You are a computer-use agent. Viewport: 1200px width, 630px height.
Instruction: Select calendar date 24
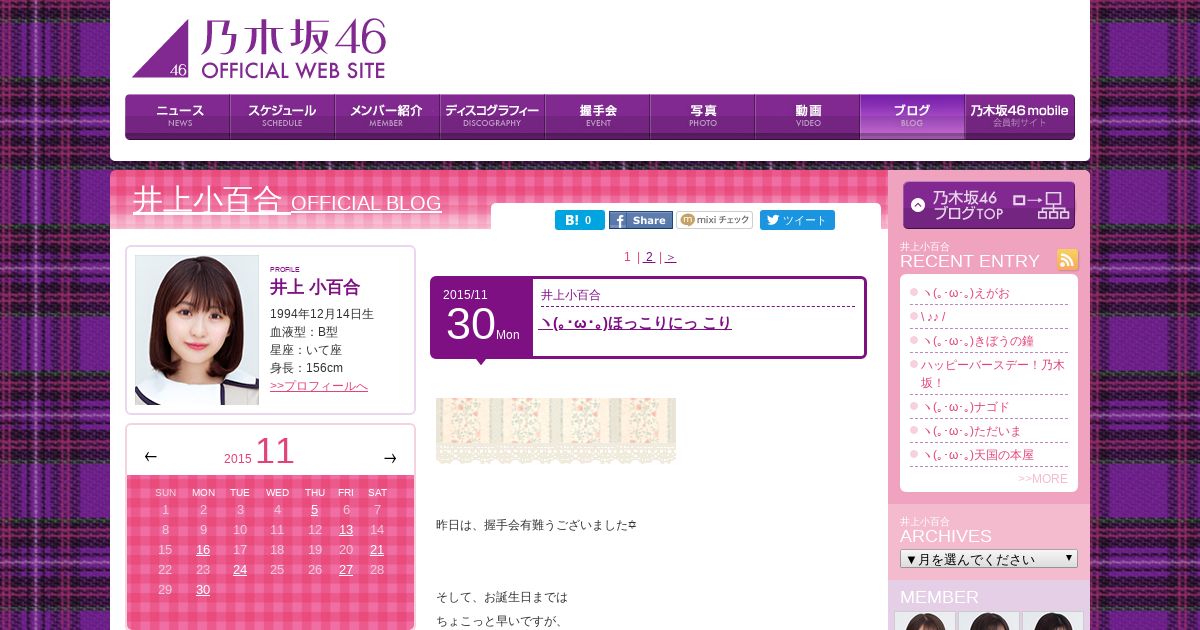point(240,570)
